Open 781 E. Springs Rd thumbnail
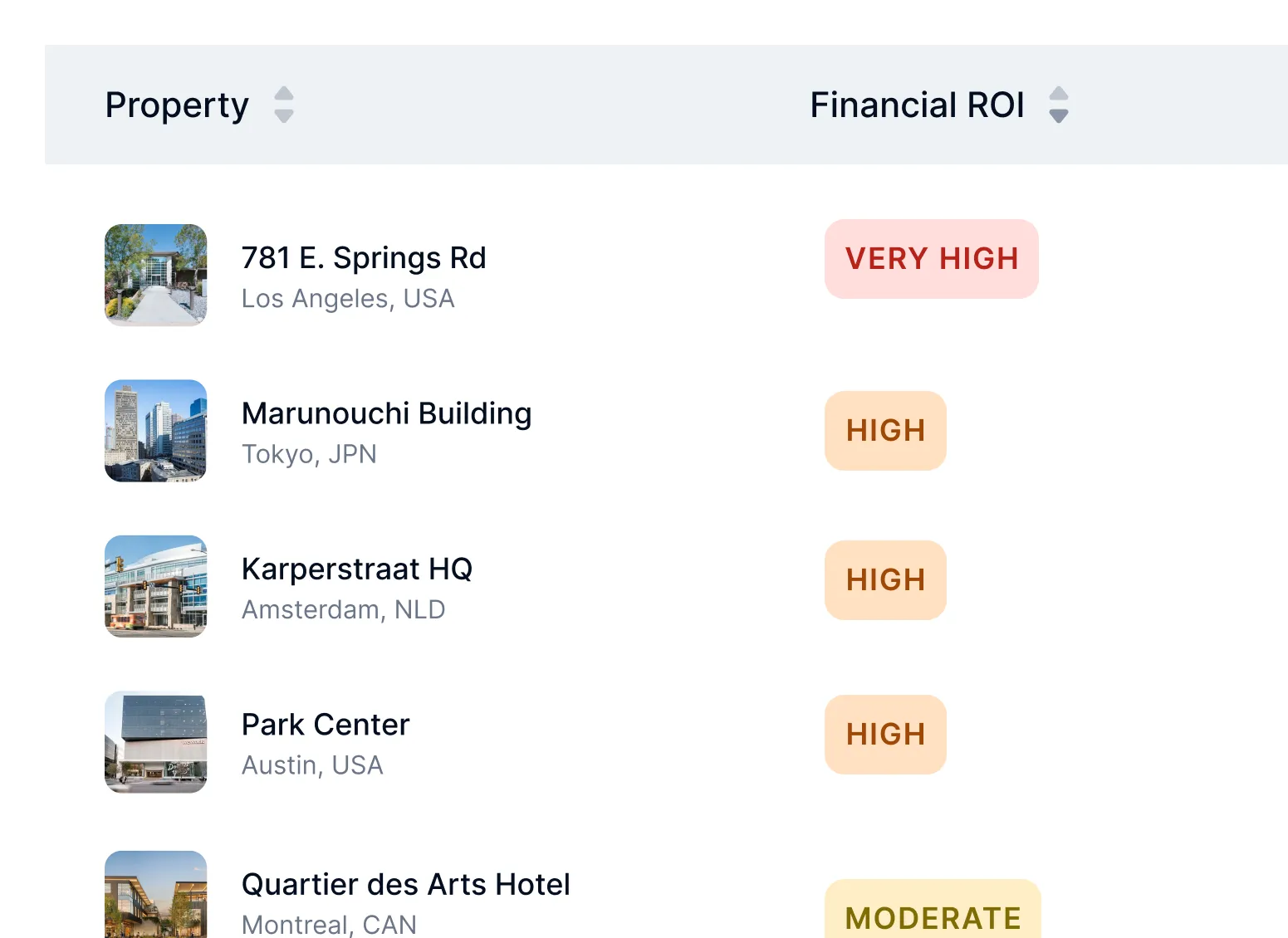 156,275
